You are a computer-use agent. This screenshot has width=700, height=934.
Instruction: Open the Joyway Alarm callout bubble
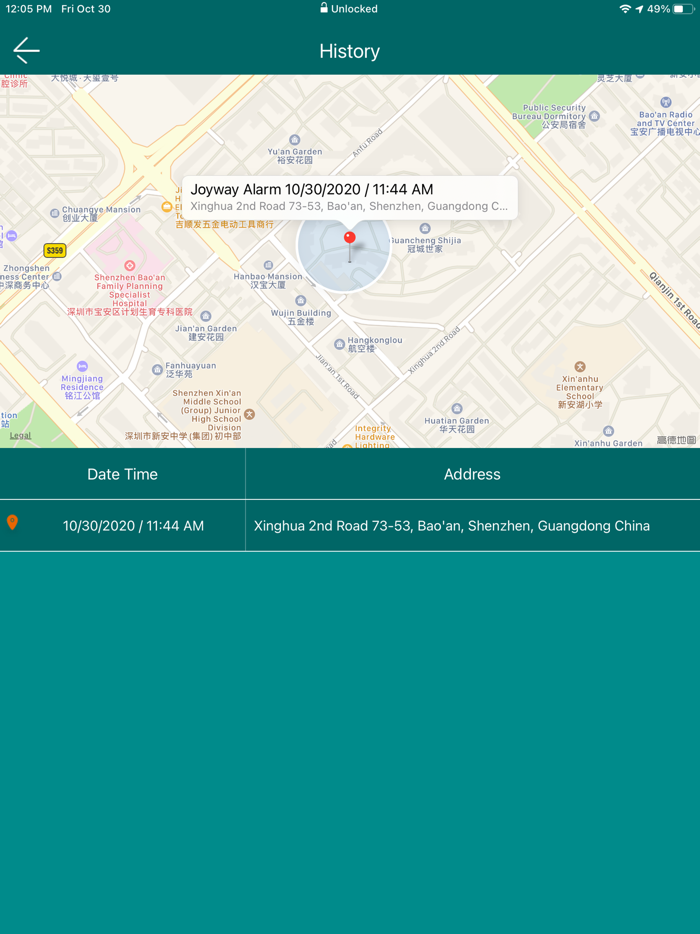click(x=349, y=198)
